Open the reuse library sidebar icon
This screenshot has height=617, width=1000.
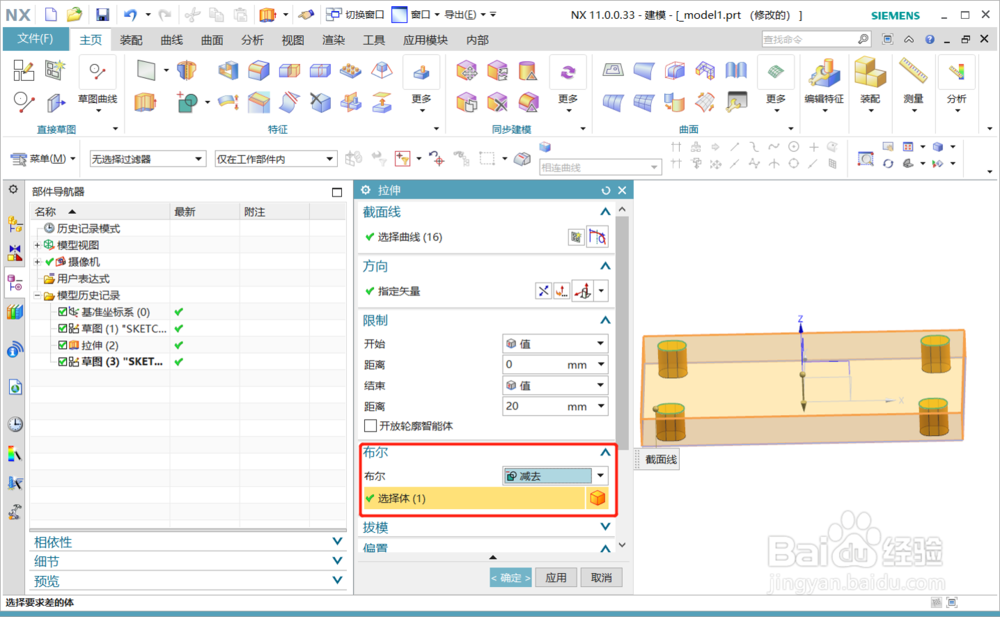[x=15, y=313]
